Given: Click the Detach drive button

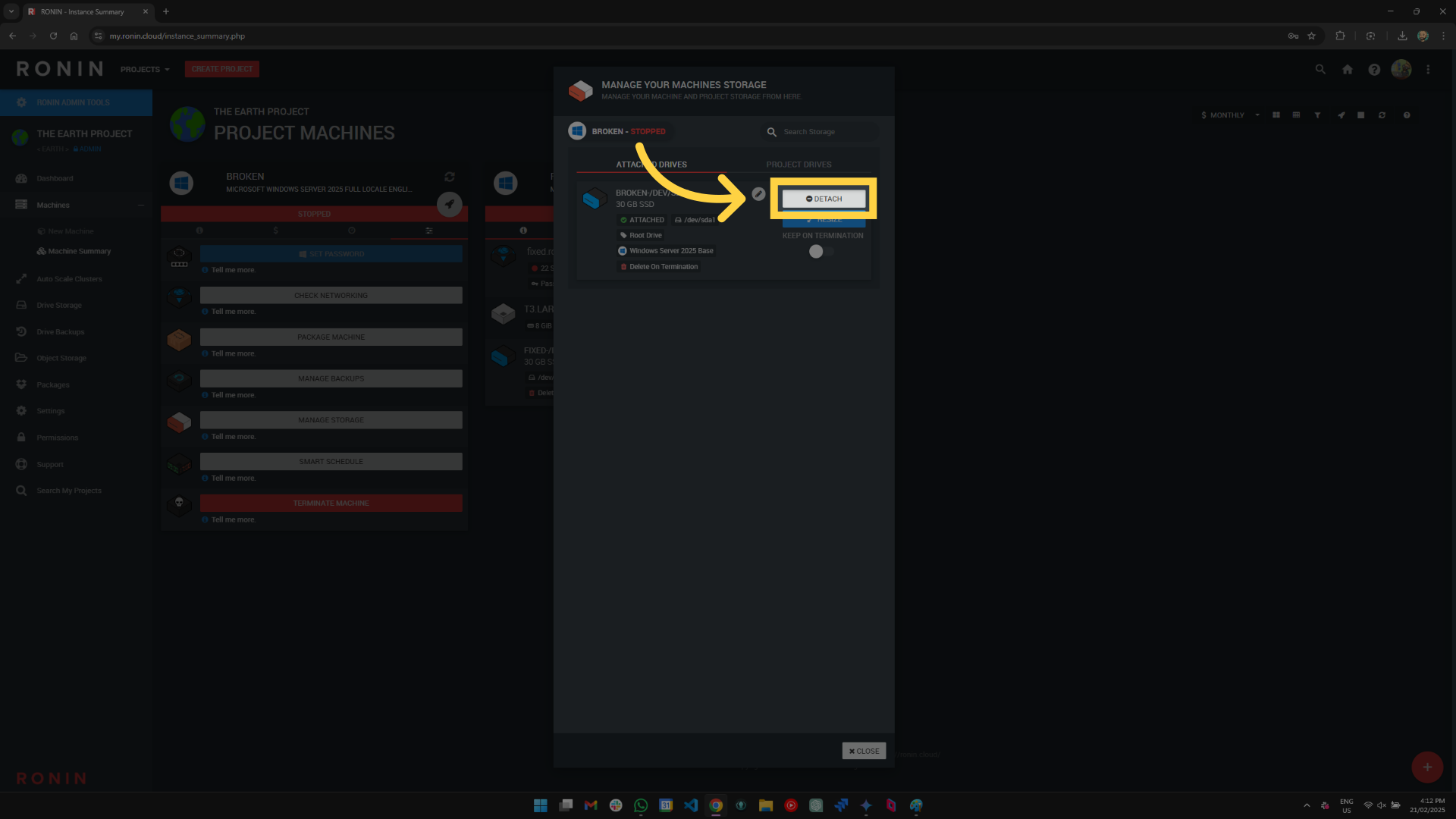Looking at the screenshot, I should coord(824,199).
